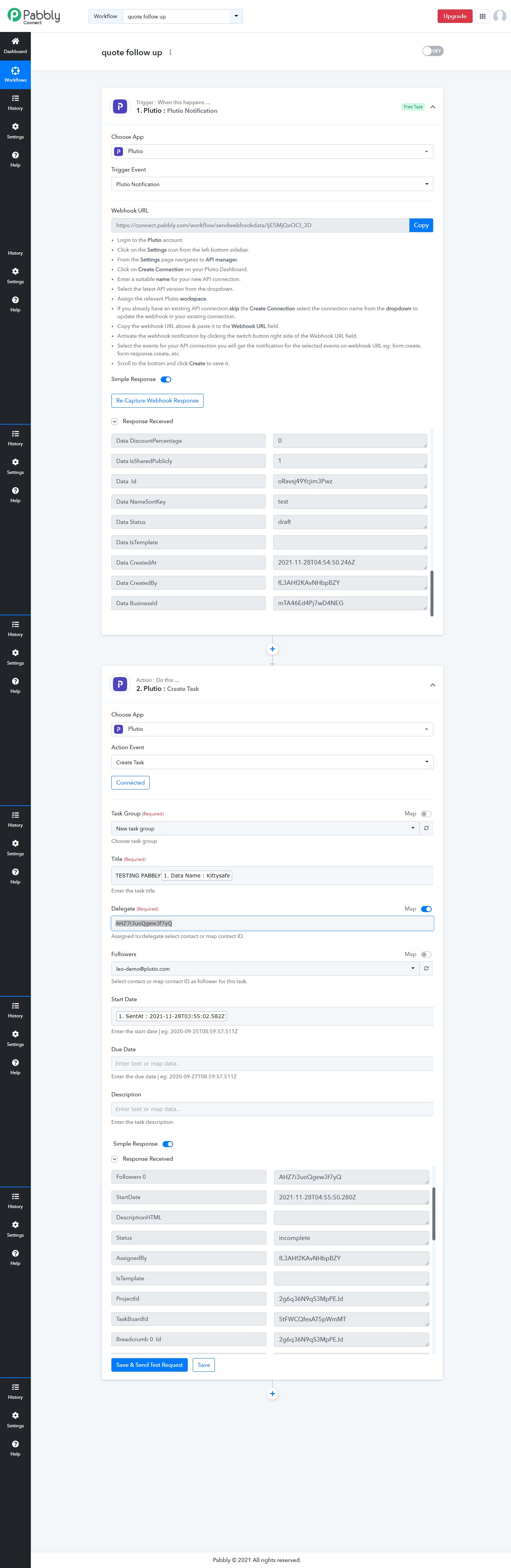Viewport: 511px width, 1568px height.
Task: Click the Pabbly Connect logo
Action: tap(33, 16)
